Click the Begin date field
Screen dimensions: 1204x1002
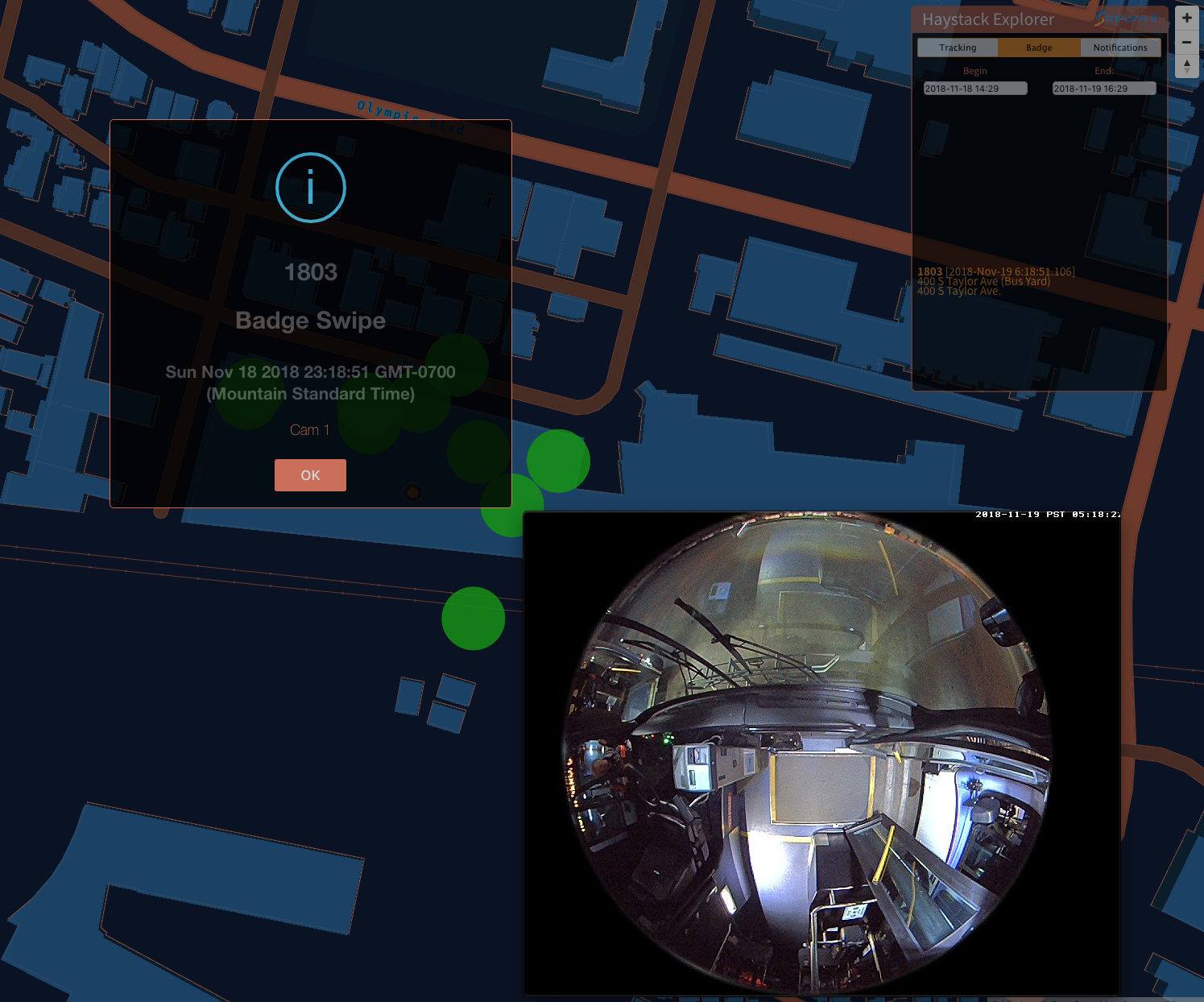(975, 89)
